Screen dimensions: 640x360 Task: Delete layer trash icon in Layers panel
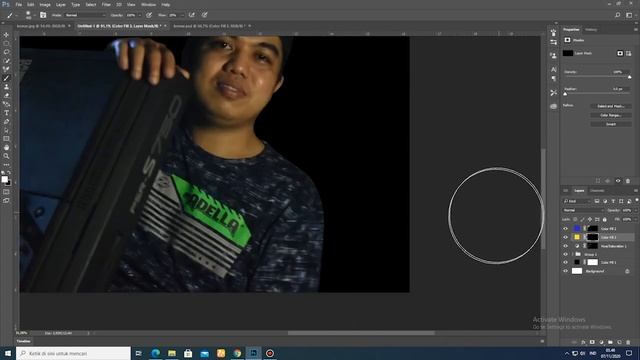point(628,342)
